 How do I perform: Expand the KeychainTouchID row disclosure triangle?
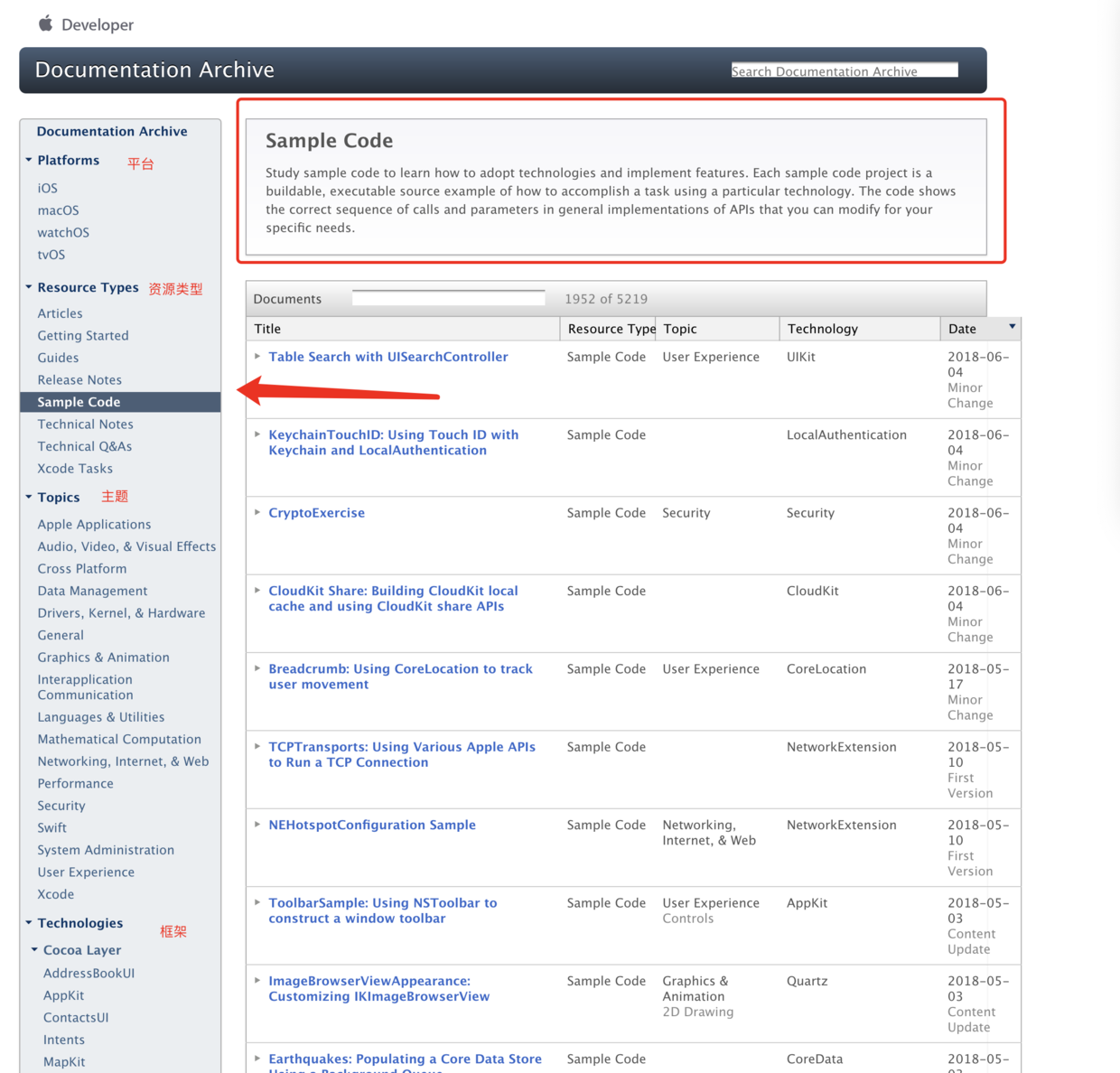click(257, 434)
